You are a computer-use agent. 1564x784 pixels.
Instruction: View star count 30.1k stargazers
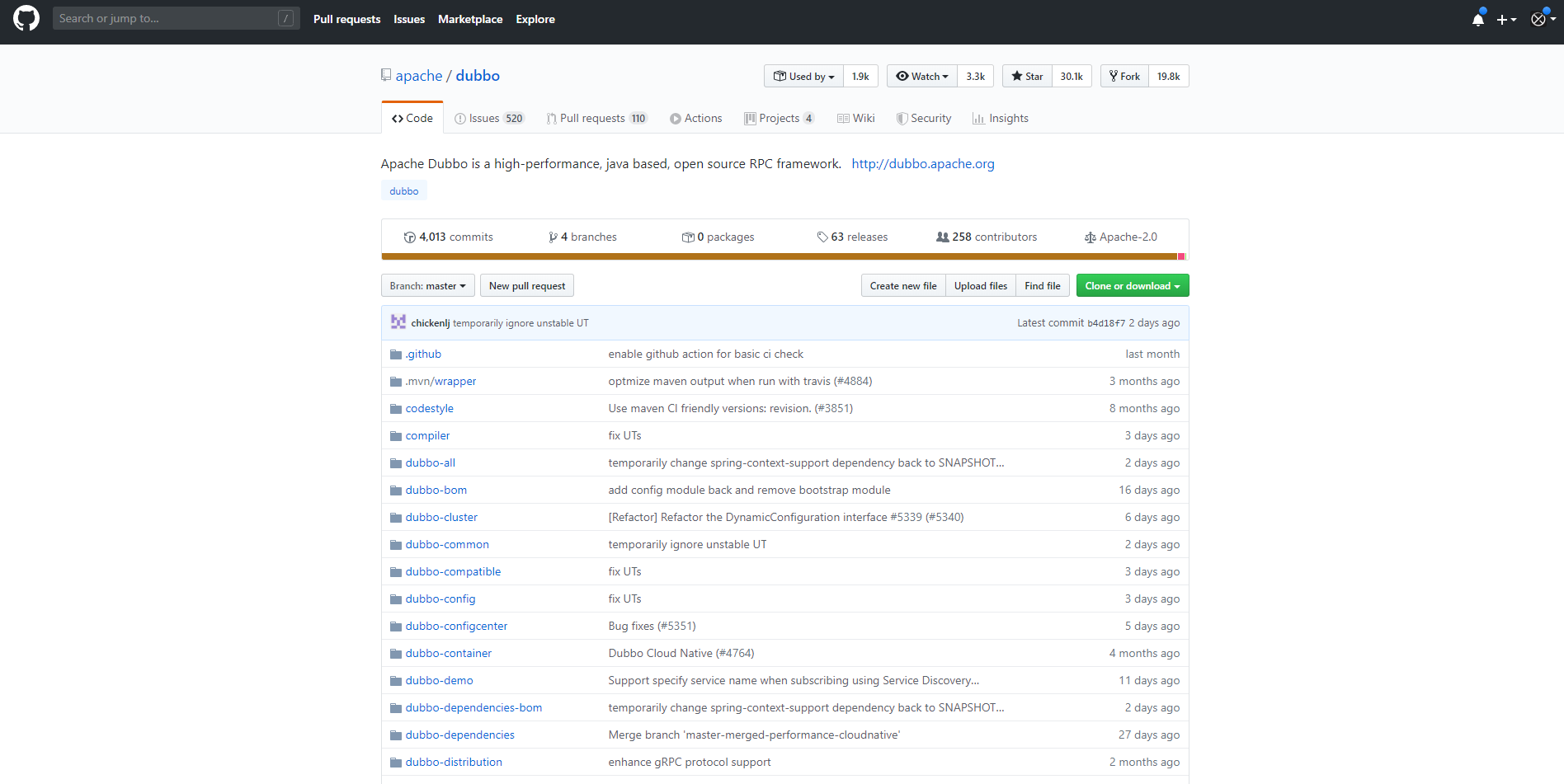coord(1072,76)
